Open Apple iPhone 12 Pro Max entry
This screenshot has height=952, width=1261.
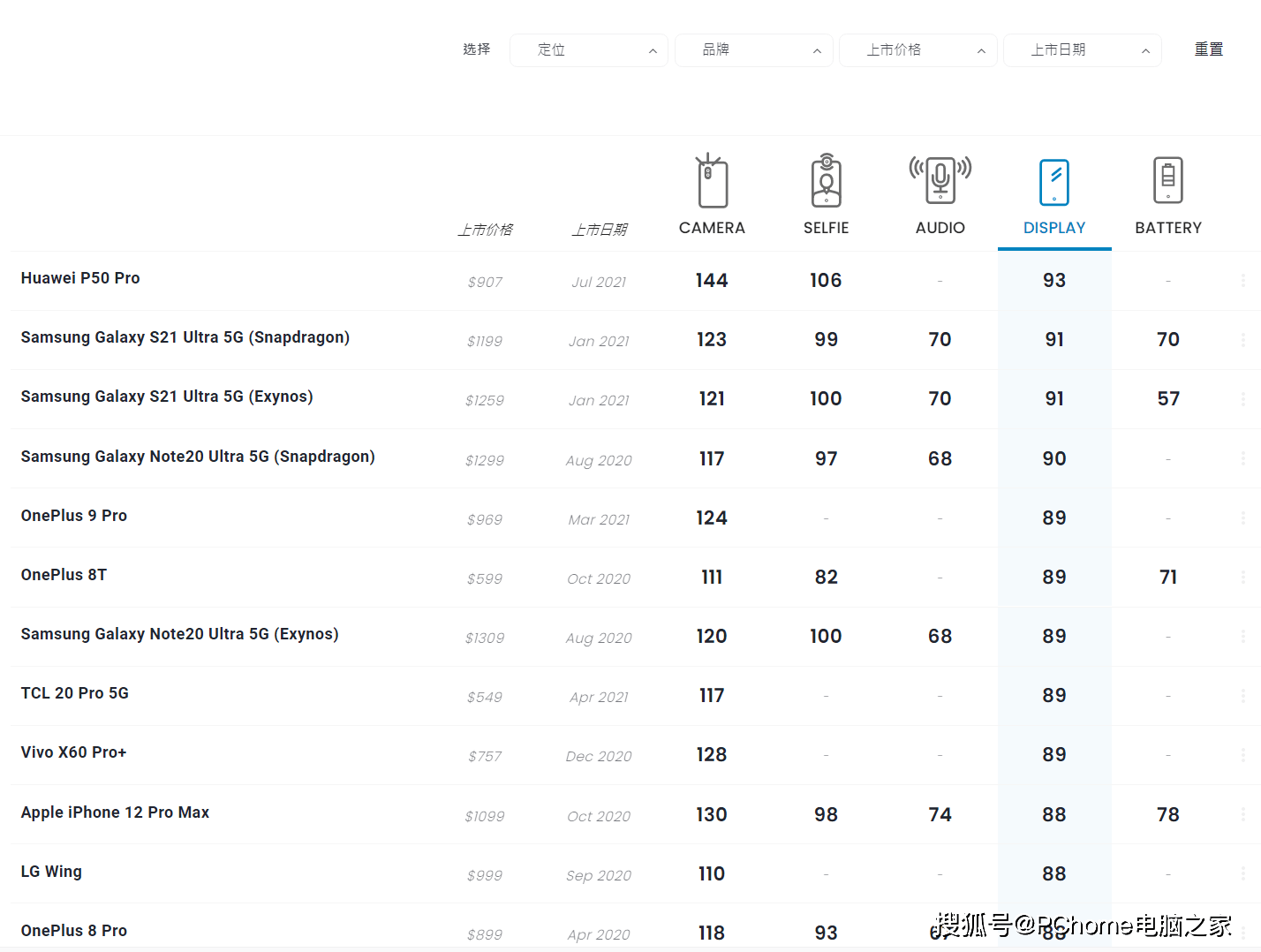tap(115, 812)
